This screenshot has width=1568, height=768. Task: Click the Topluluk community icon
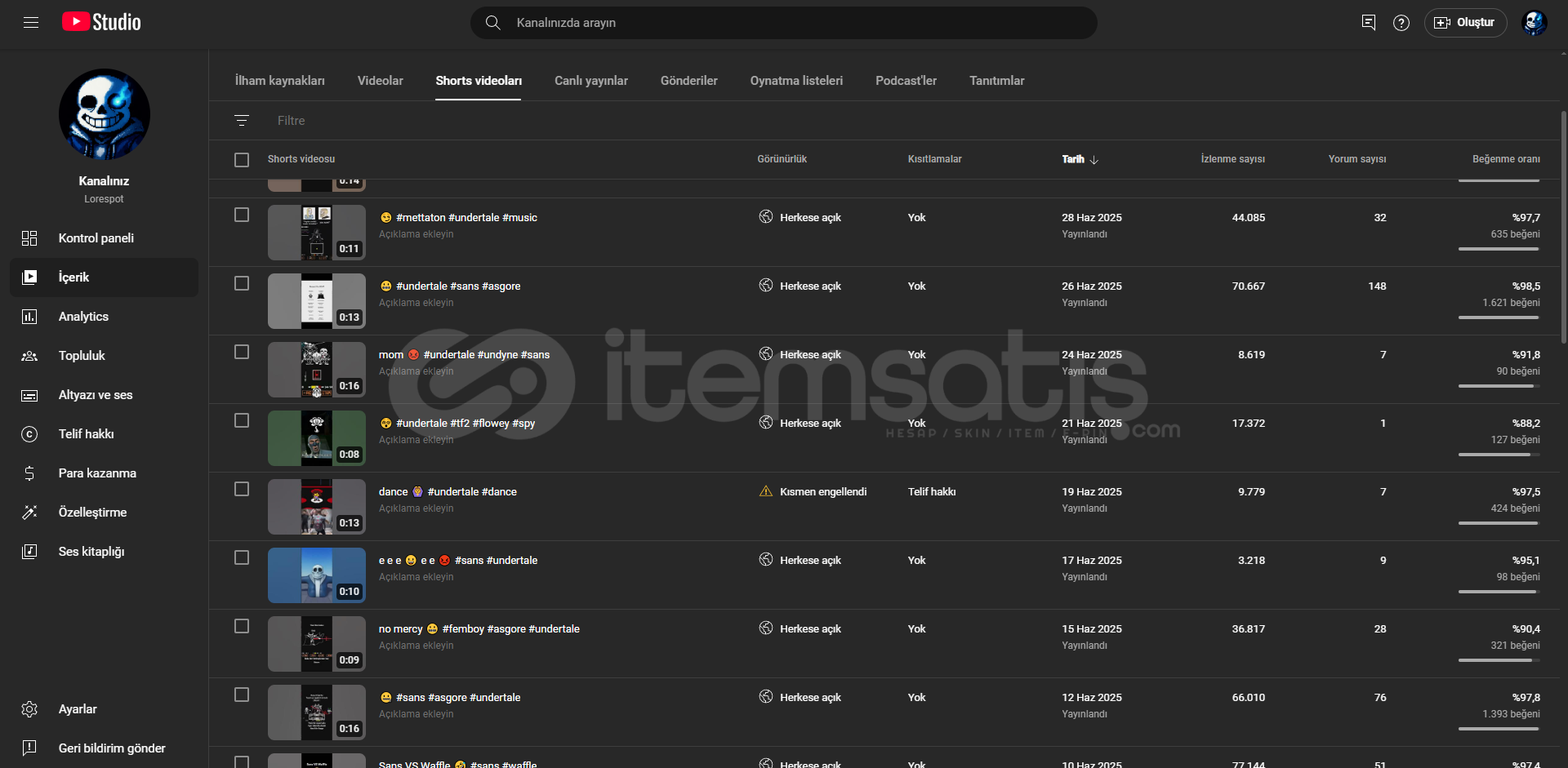29,356
